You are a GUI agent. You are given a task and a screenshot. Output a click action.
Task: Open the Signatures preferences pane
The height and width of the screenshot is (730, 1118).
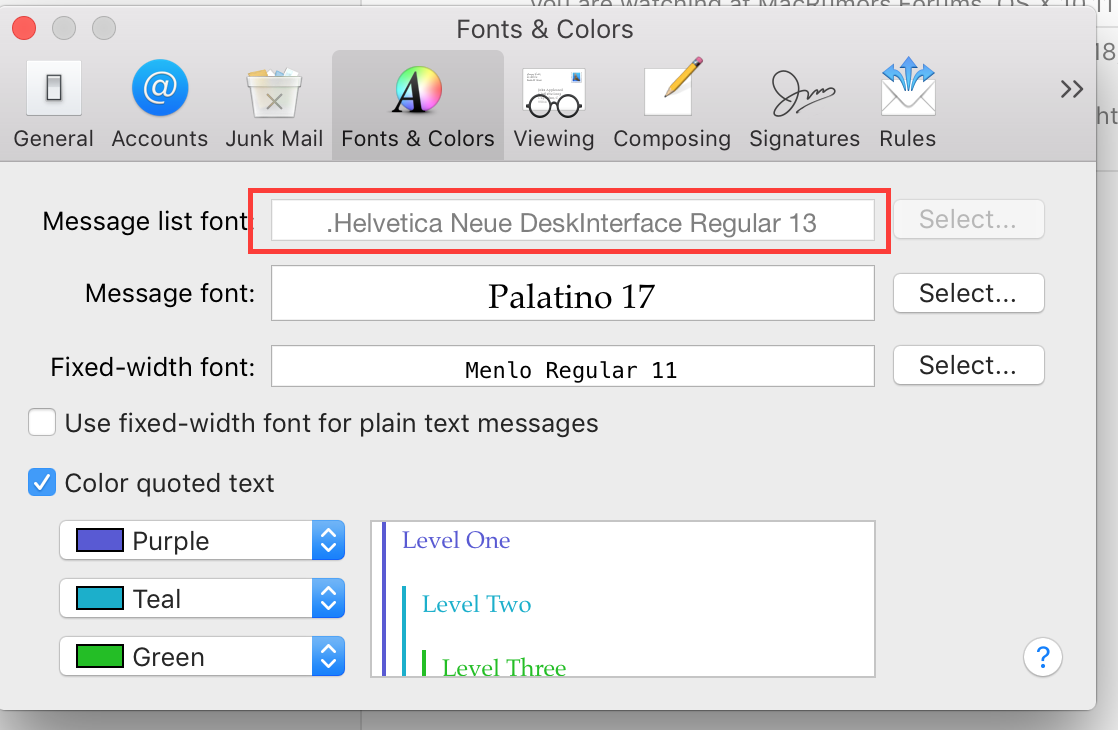pos(804,104)
